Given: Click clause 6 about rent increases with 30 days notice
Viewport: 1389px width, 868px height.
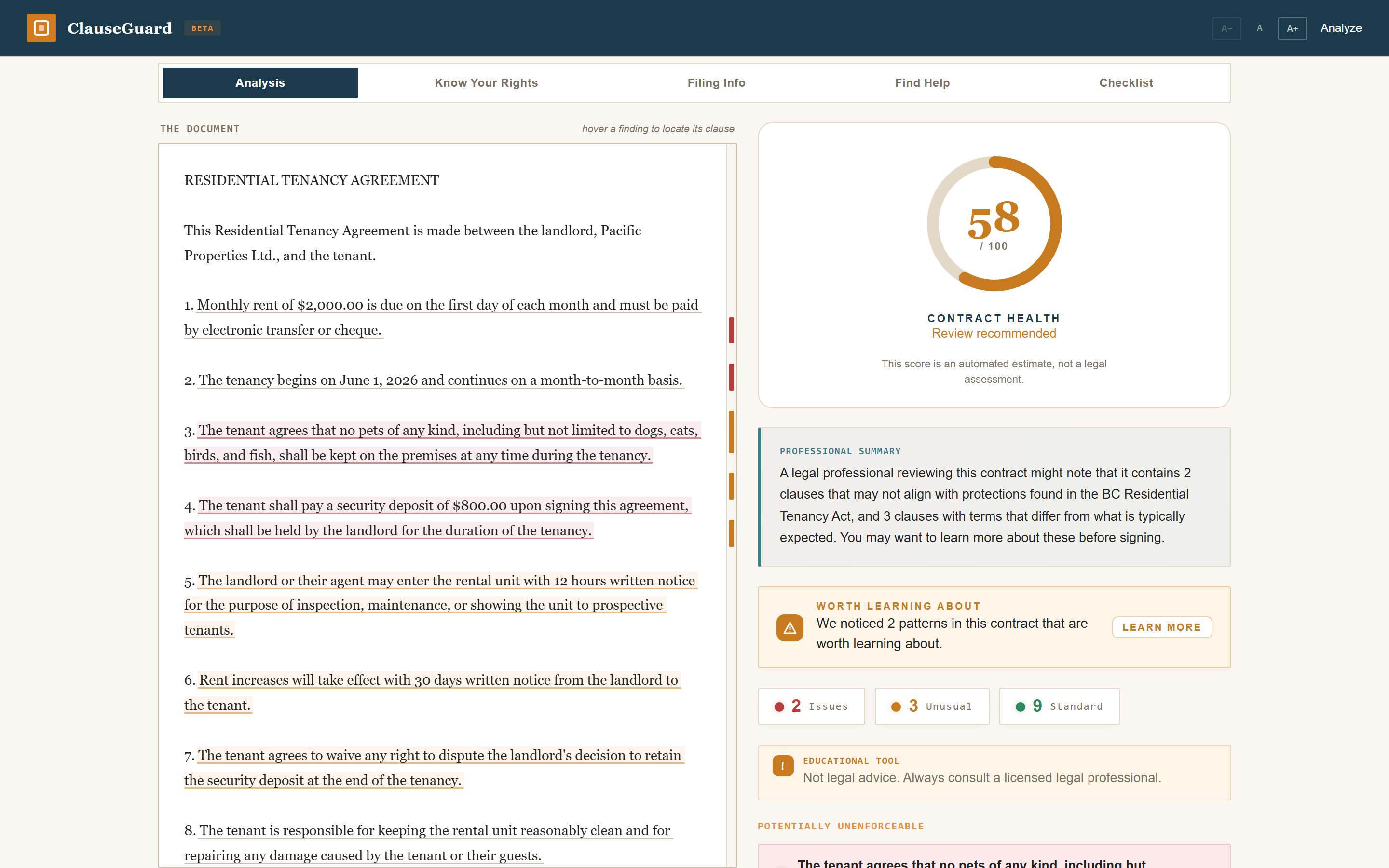Looking at the screenshot, I should tap(432, 692).
